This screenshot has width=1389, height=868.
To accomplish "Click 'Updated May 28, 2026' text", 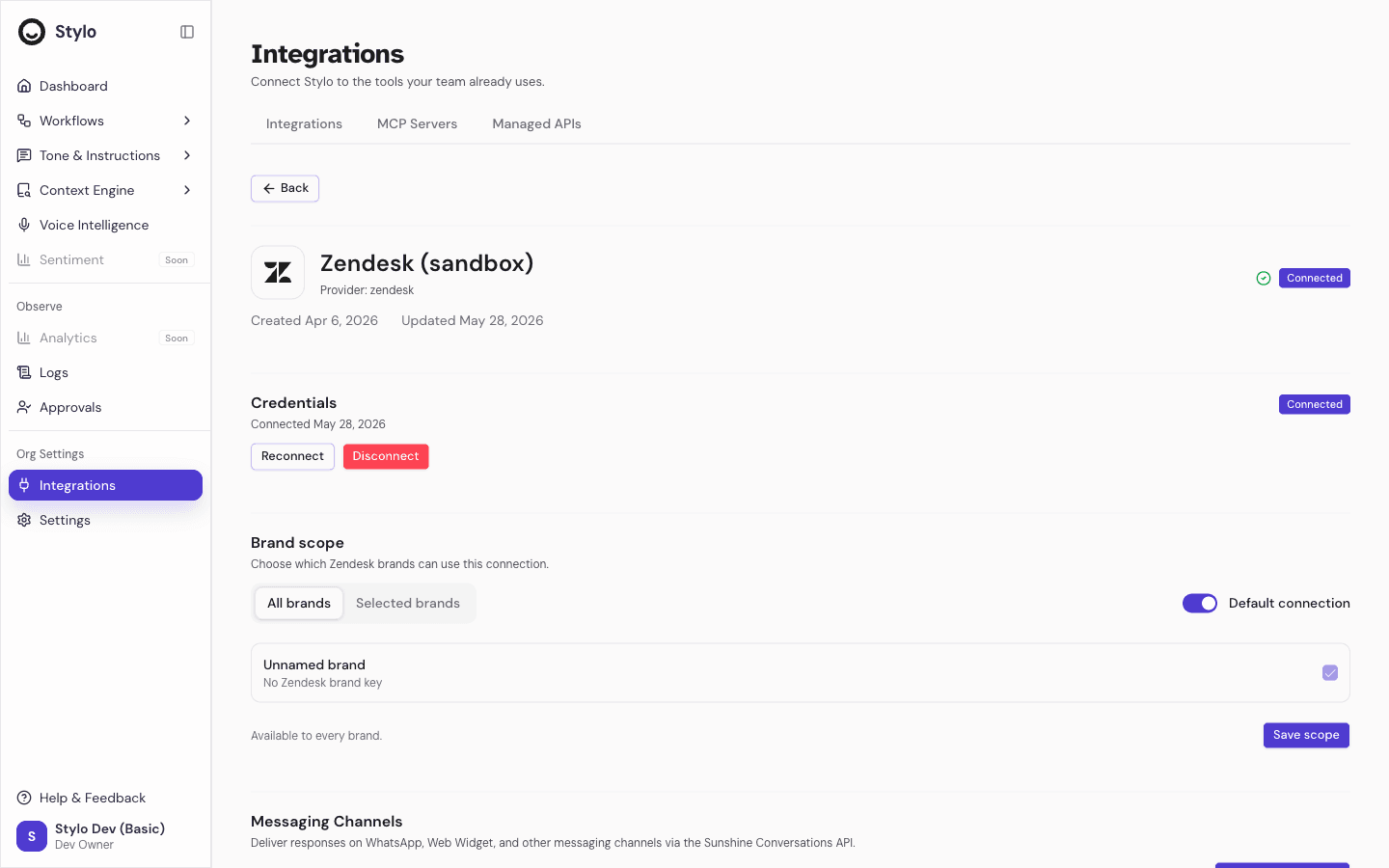I will pyautogui.click(x=473, y=320).
